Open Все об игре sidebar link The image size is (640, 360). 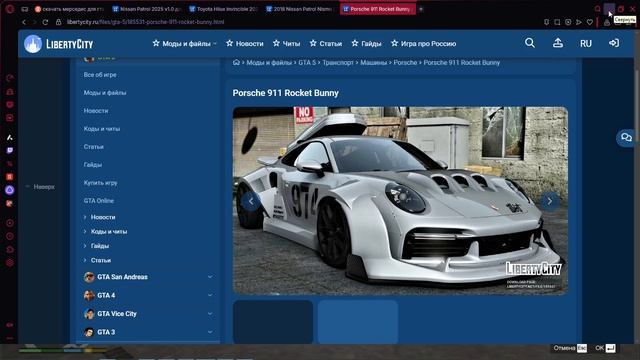coord(100,75)
